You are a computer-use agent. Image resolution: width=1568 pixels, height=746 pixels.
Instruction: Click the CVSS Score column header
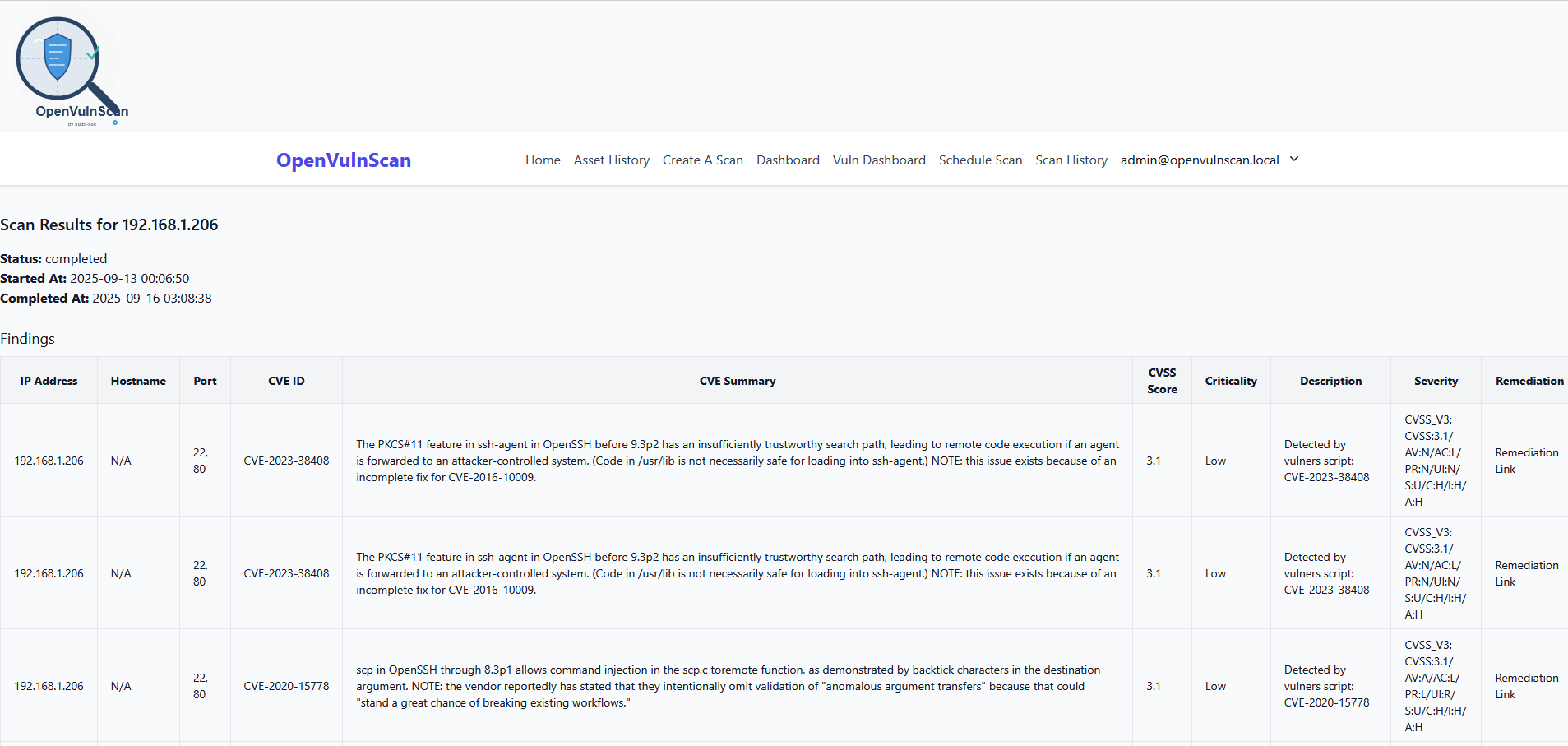click(1161, 381)
